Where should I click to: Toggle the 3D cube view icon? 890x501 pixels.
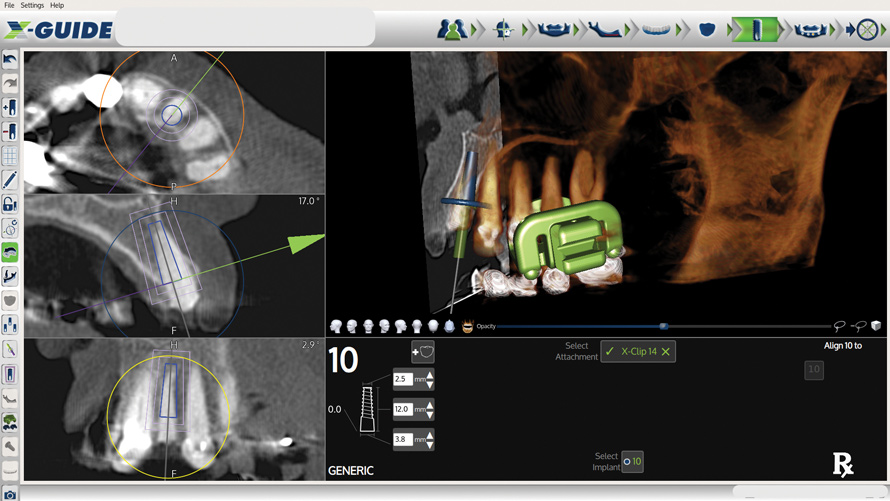(x=876, y=326)
